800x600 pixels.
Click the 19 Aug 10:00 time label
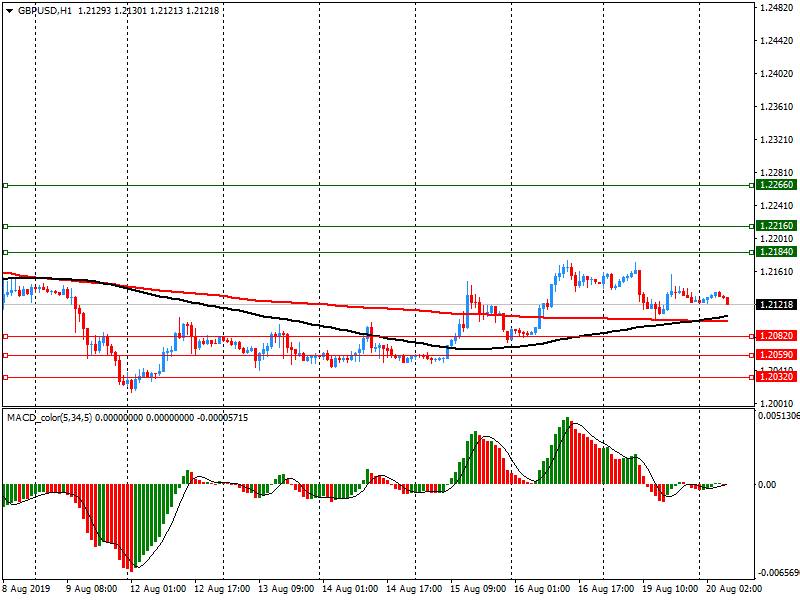tap(670, 589)
